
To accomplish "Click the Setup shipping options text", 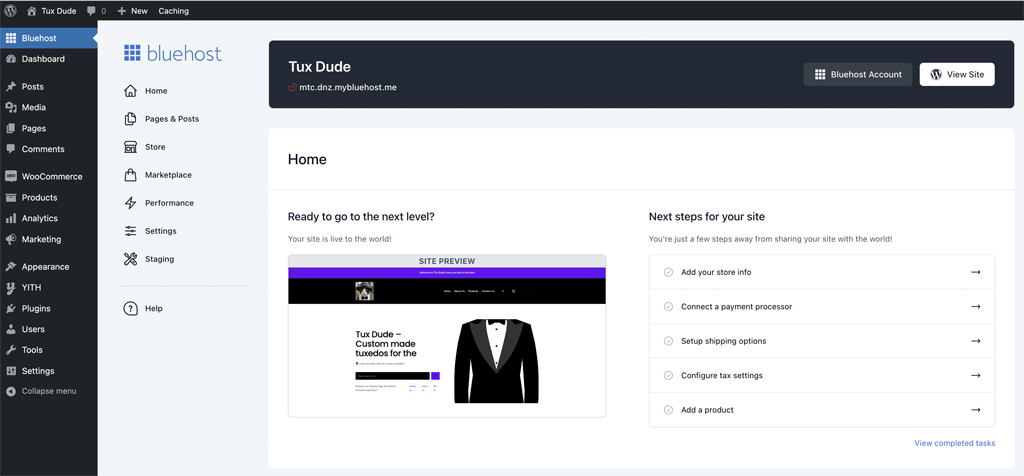I will [x=724, y=341].
